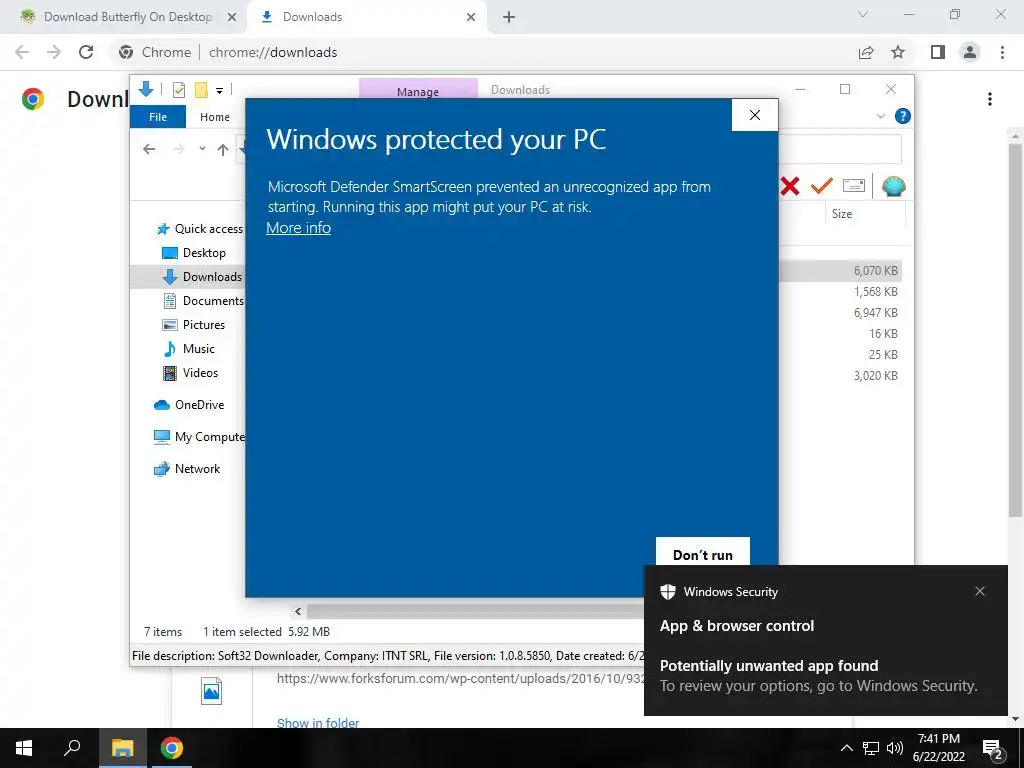Image resolution: width=1024 pixels, height=768 pixels.
Task: Click the Show in folder link
Action: tap(318, 722)
